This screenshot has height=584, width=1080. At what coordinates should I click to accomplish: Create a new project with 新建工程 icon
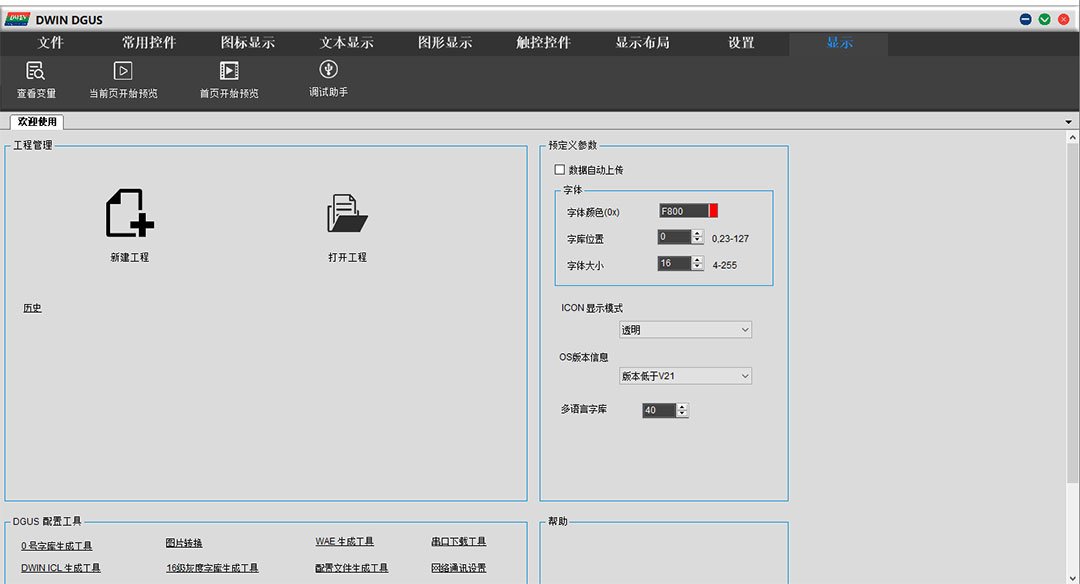point(129,213)
